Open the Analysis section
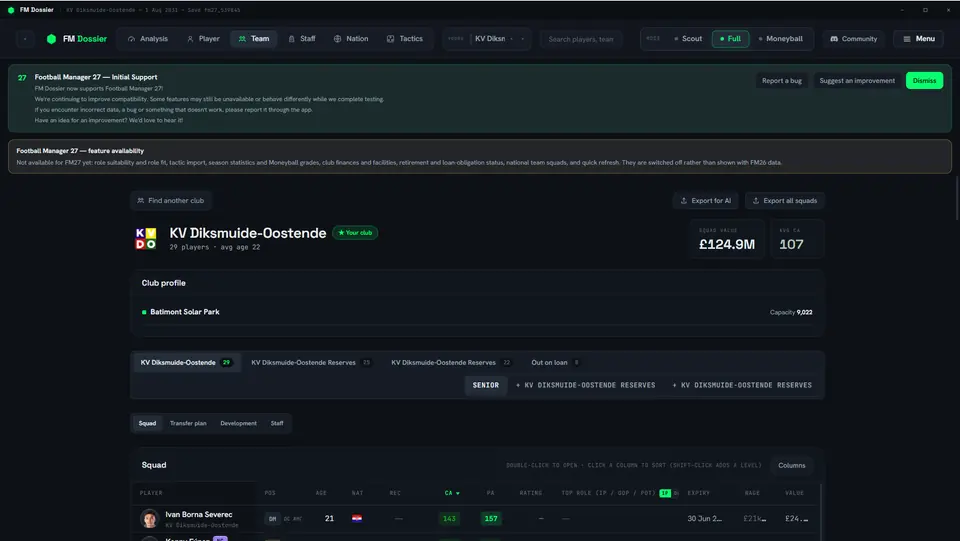Screen dimensions: 960x541 click(148, 39)
